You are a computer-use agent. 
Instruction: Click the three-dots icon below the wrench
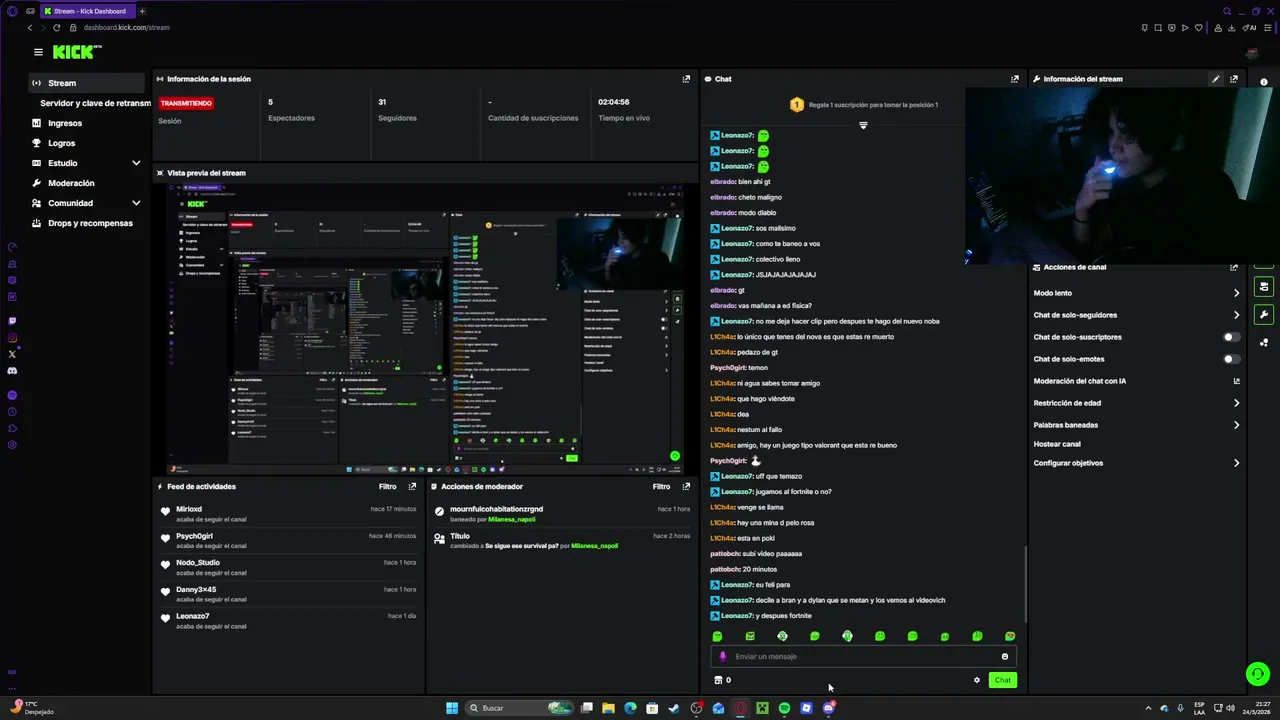tap(1264, 343)
